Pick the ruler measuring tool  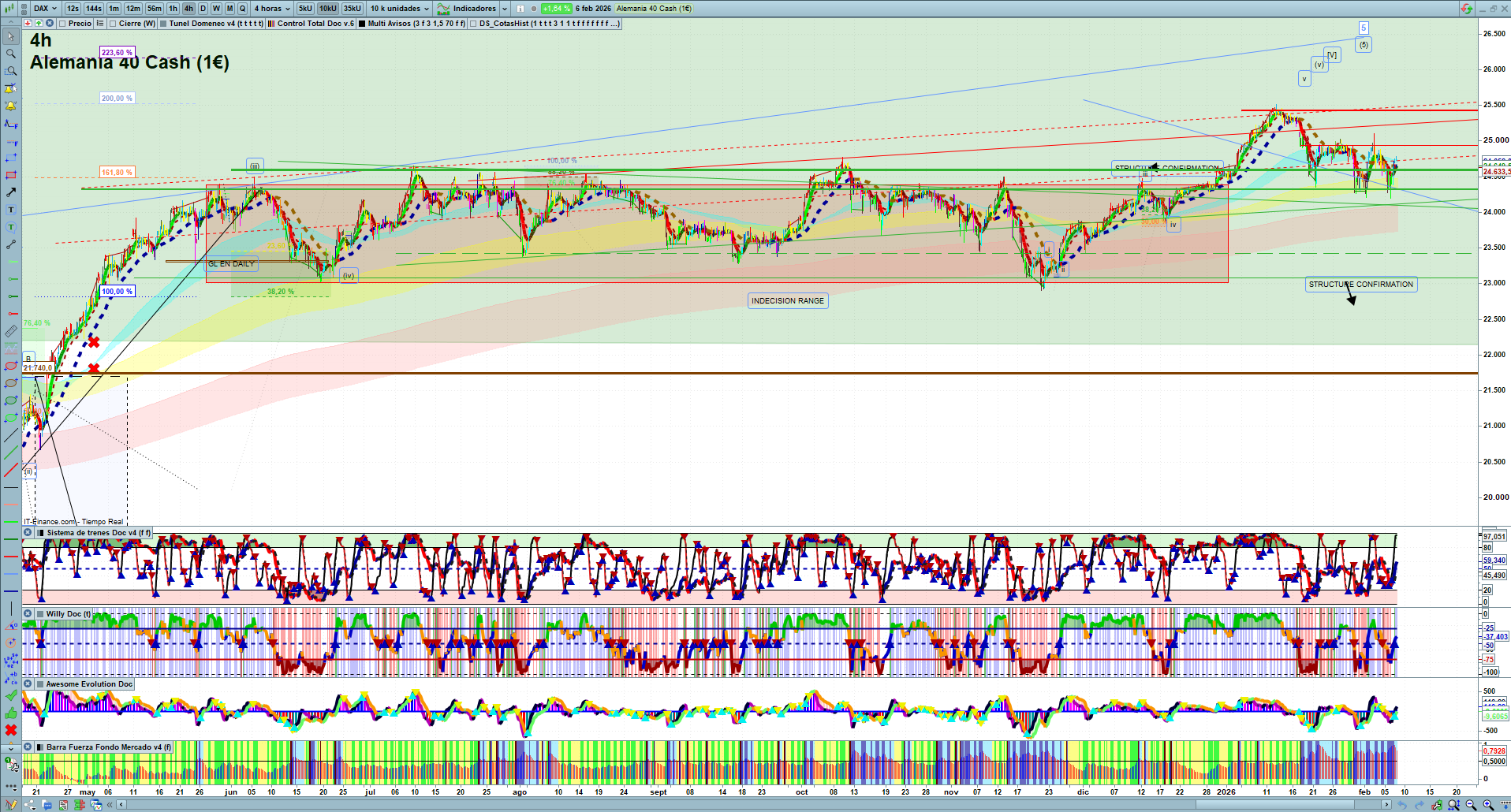[11, 331]
